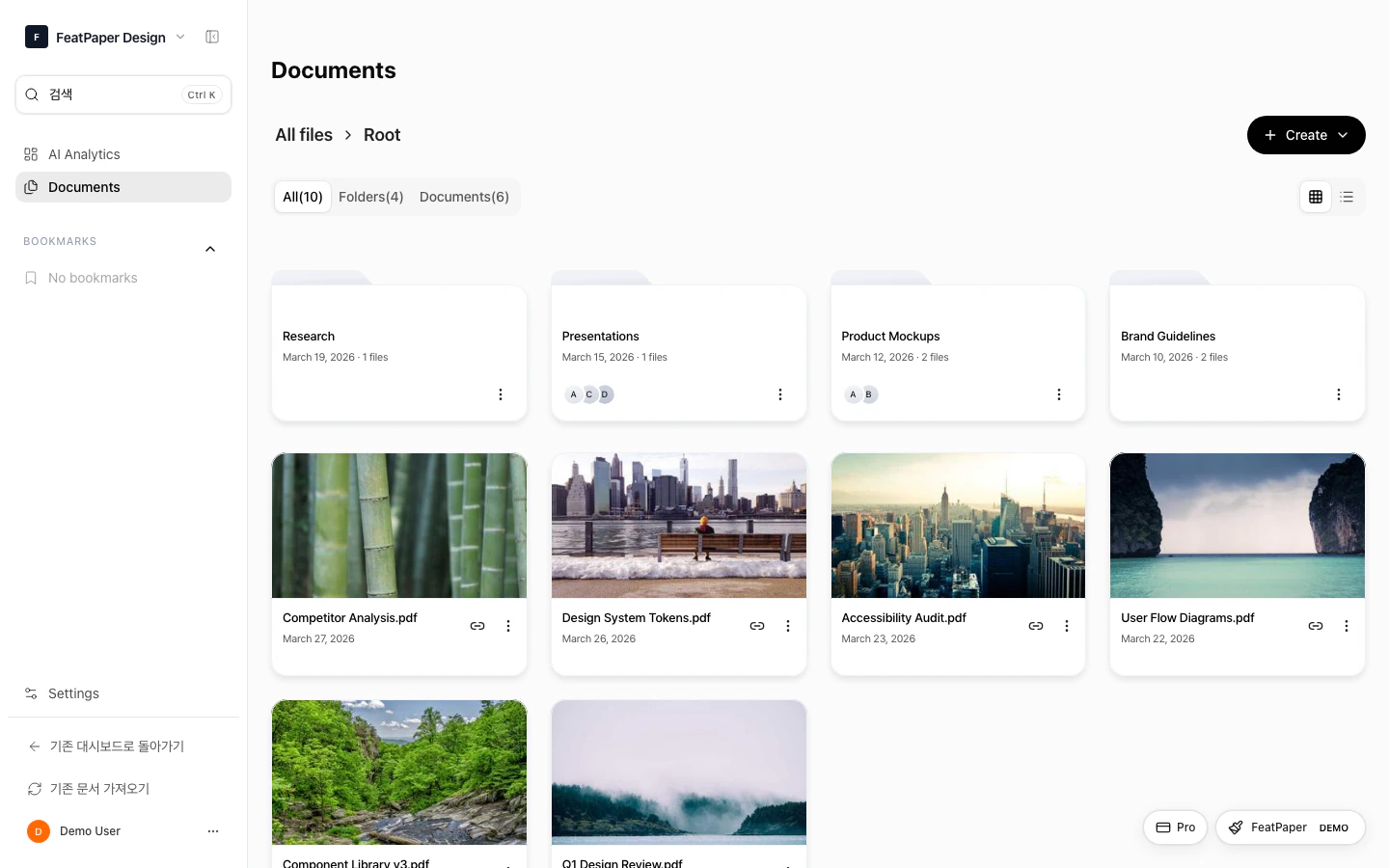Click the Competitor Analysis.pdf file name
Screen dimensions: 1389x868
click(x=350, y=618)
